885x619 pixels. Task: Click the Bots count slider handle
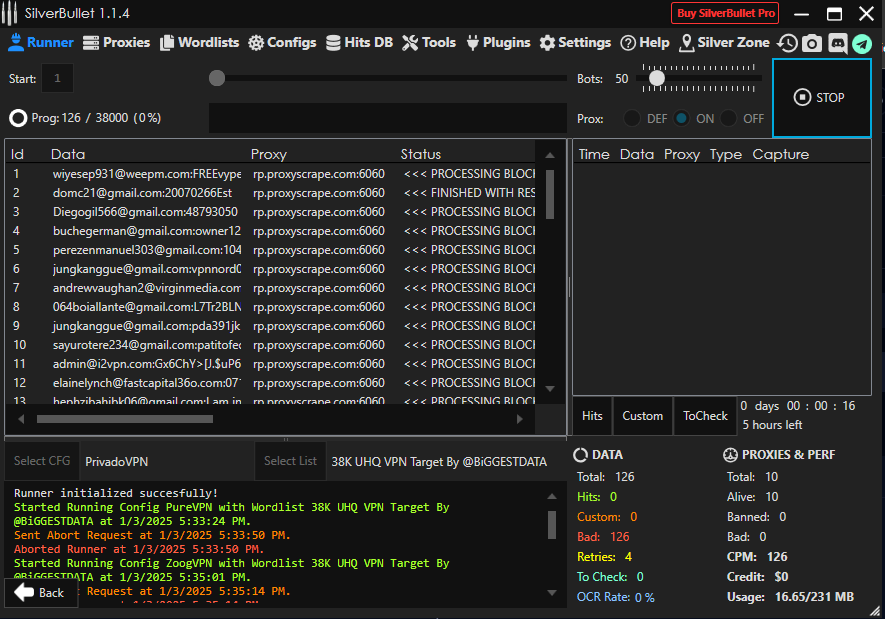tap(657, 78)
